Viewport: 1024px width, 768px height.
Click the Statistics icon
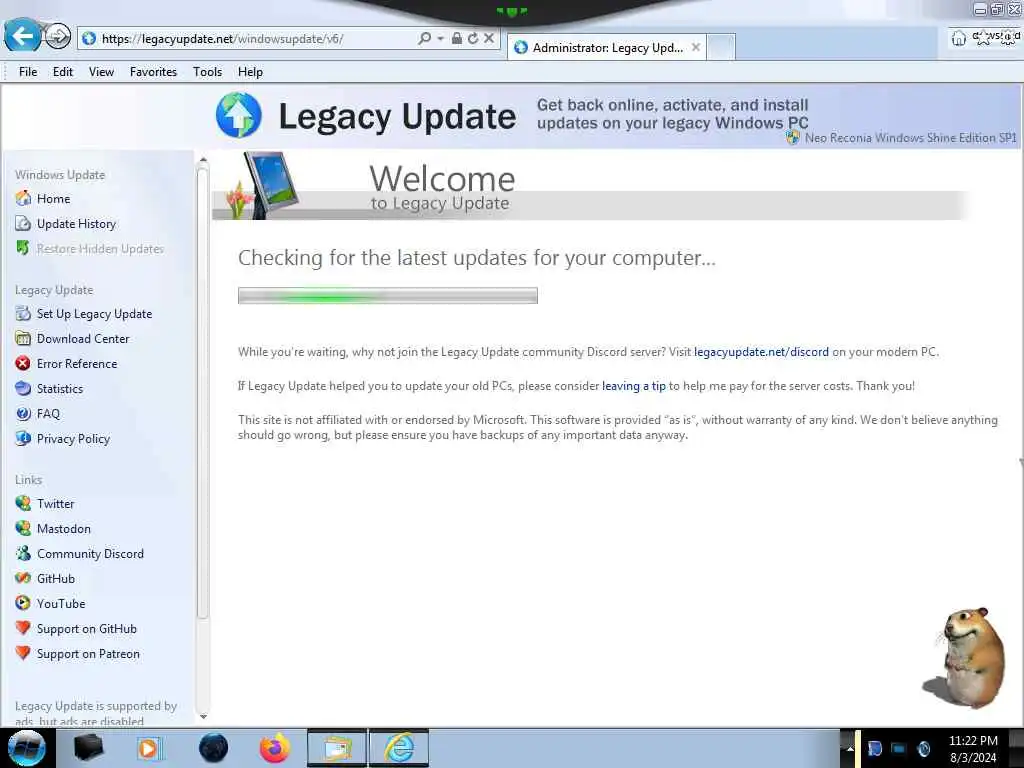[x=23, y=389]
